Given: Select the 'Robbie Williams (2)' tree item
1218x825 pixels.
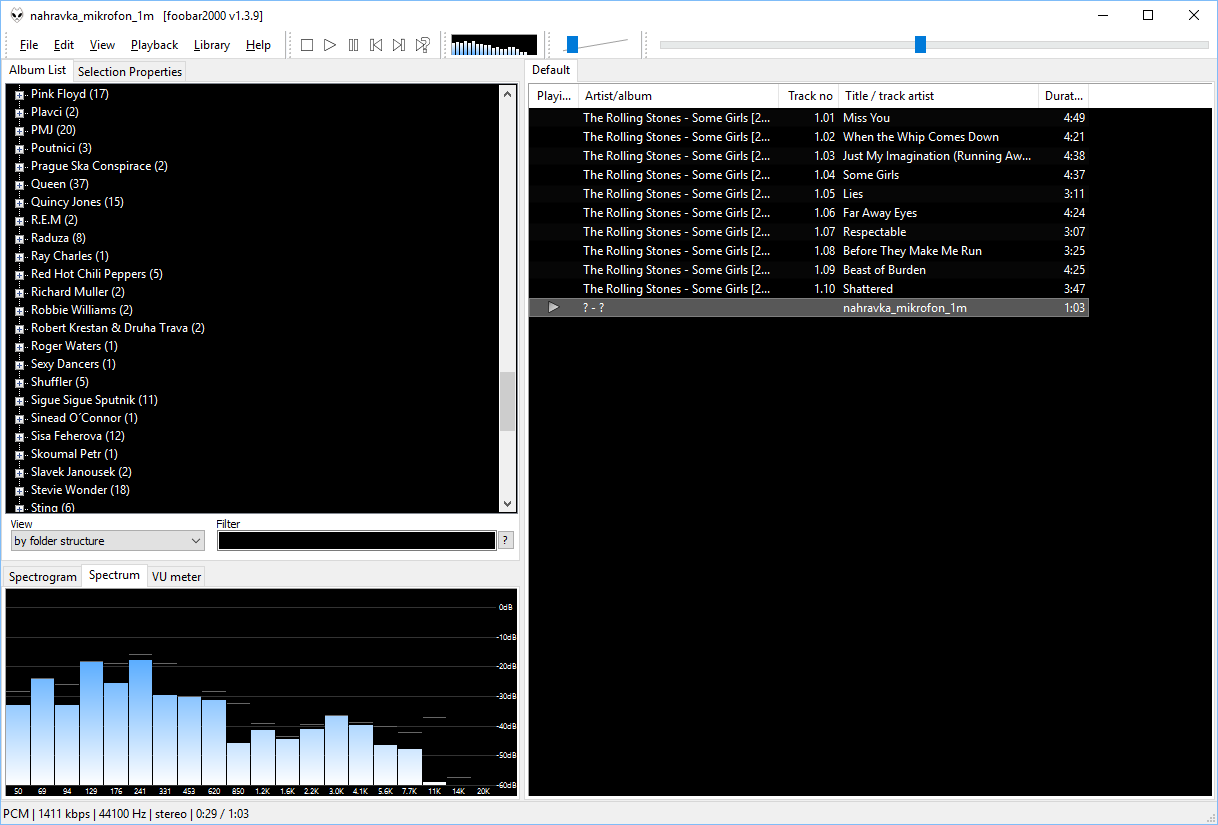Looking at the screenshot, I should click(x=82, y=310).
